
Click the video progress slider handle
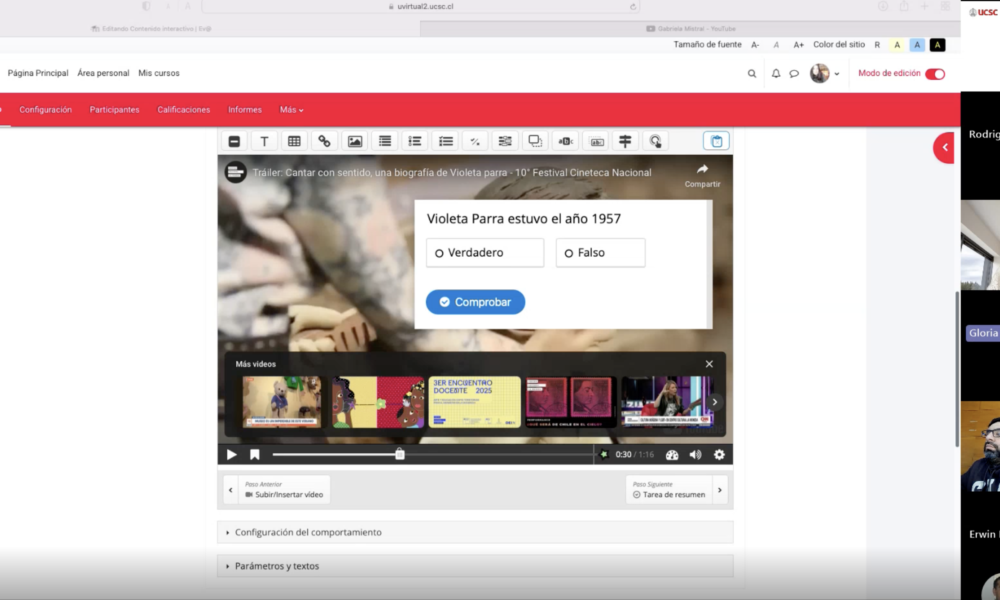pos(400,454)
